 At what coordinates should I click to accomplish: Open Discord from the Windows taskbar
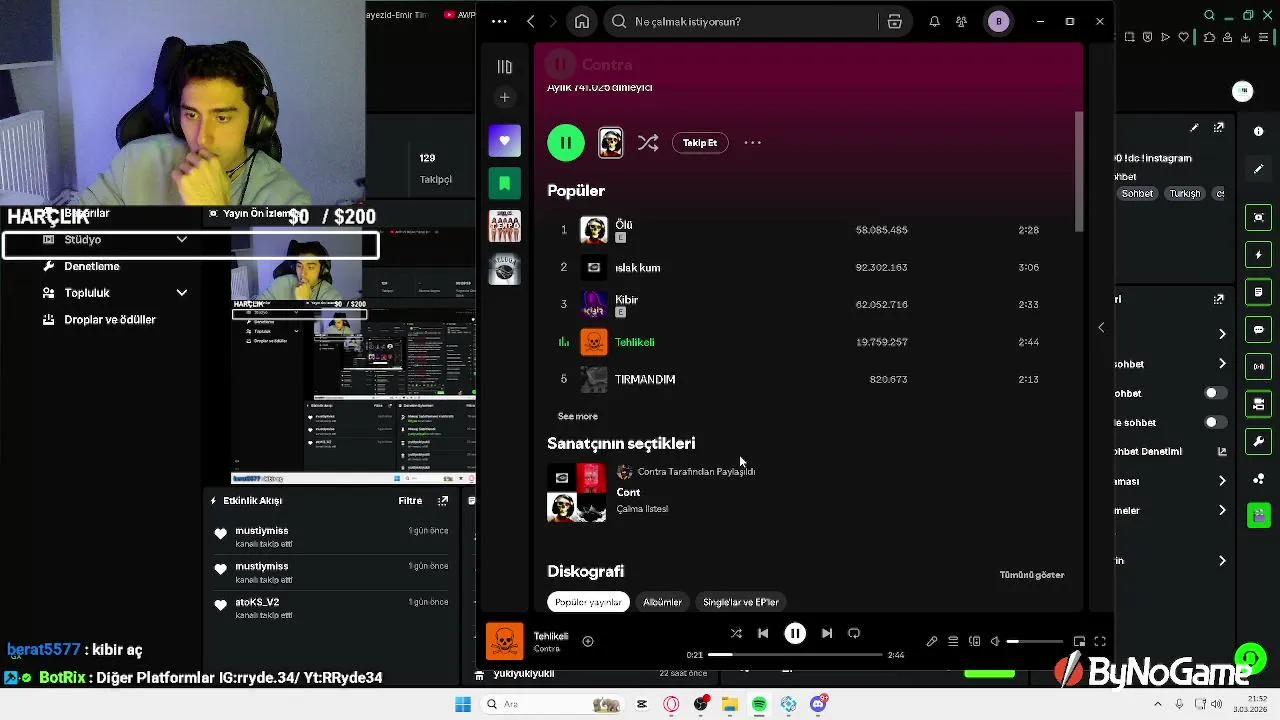(x=818, y=704)
